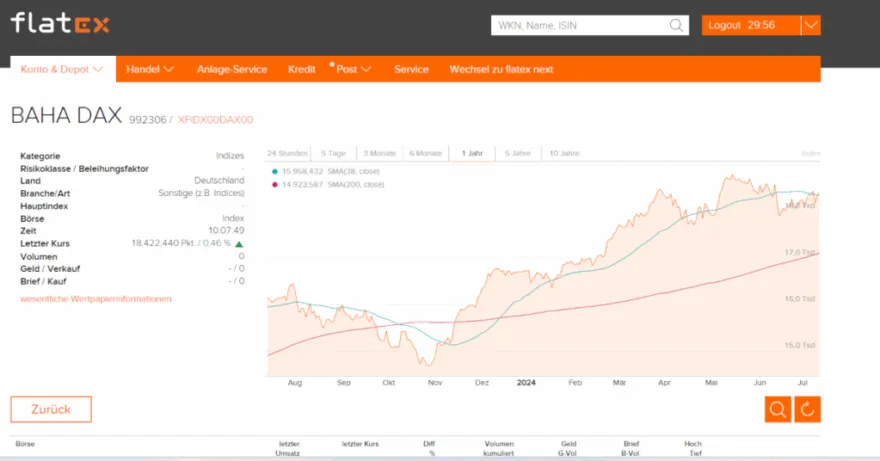Viewport: 880px width, 461px height.
Task: Click the green up-arrow next to Letzter Kurs
Action: (x=239, y=244)
